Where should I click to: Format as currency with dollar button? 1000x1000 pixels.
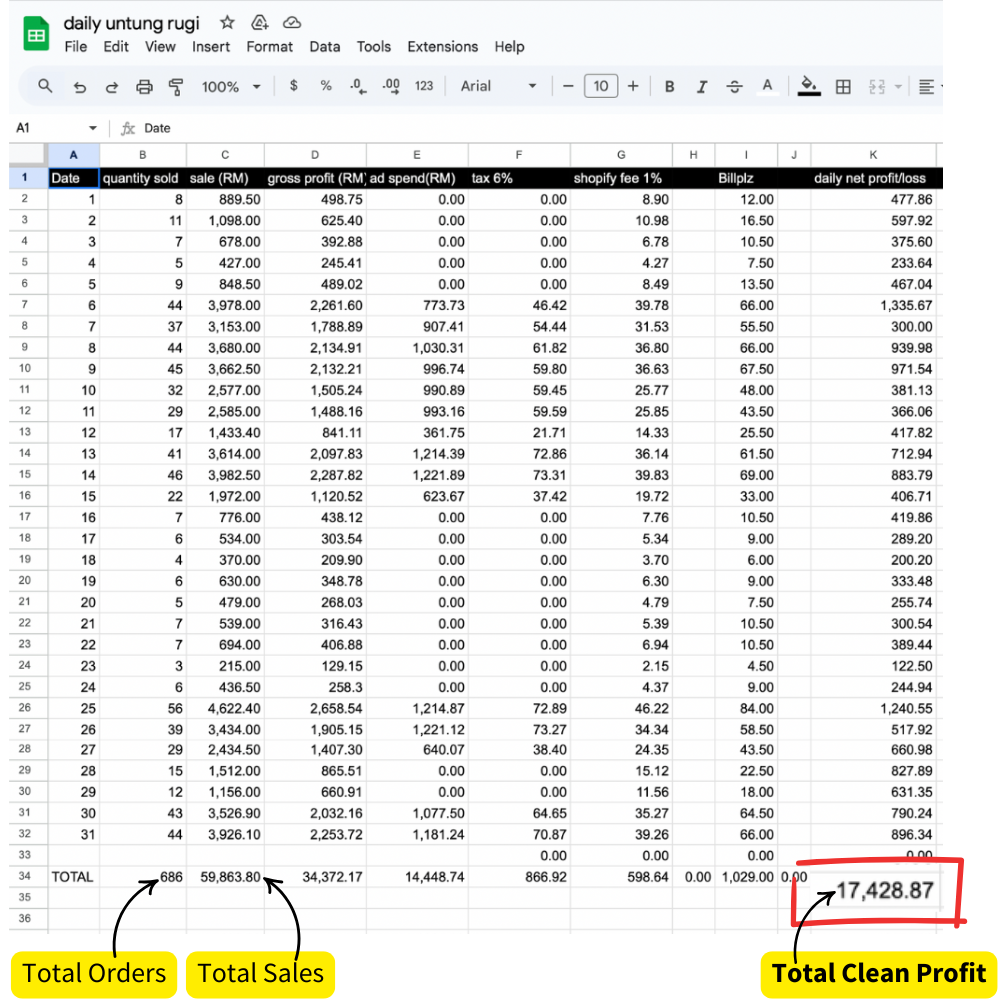[x=293, y=86]
